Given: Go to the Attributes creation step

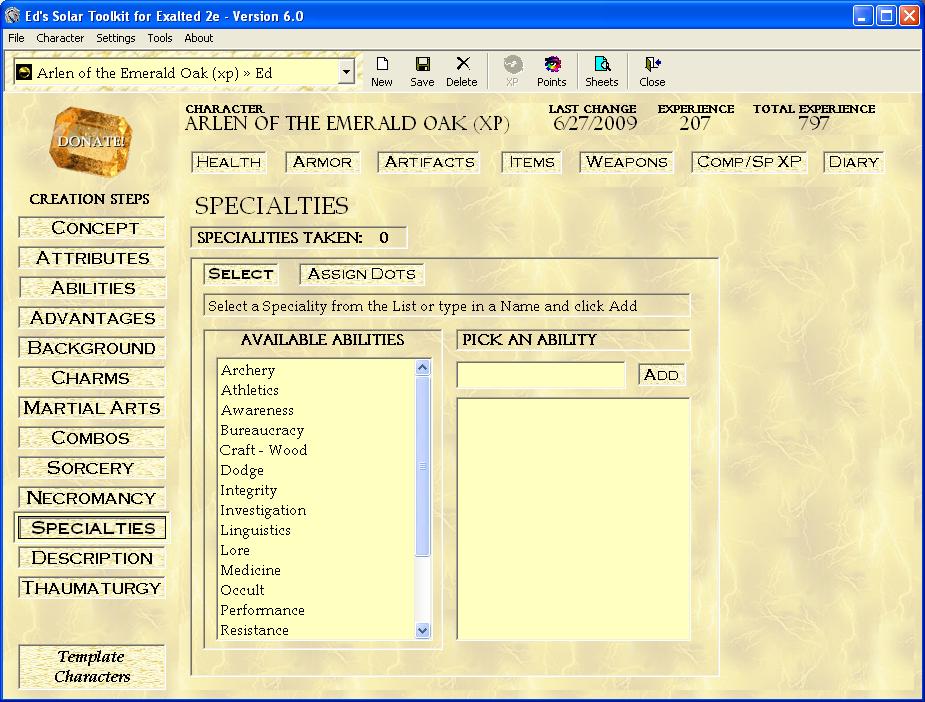Looking at the screenshot, I should tap(92, 258).
